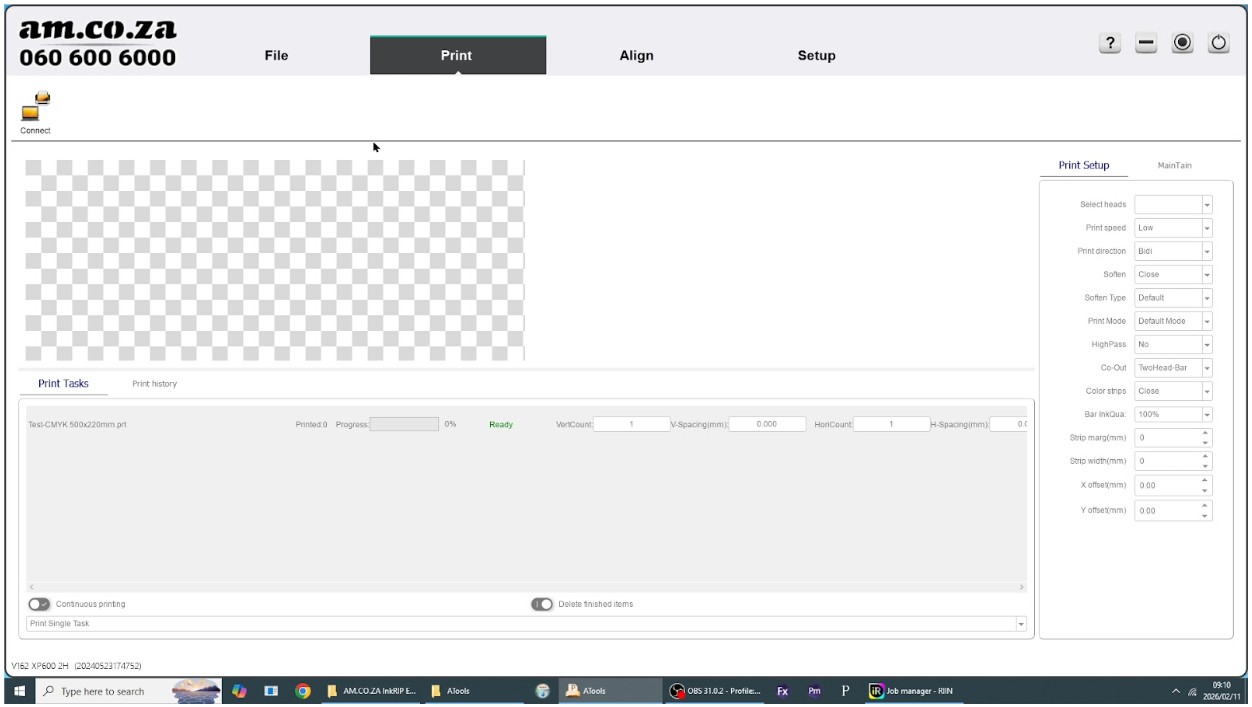Open the Setup tab

(x=816, y=56)
